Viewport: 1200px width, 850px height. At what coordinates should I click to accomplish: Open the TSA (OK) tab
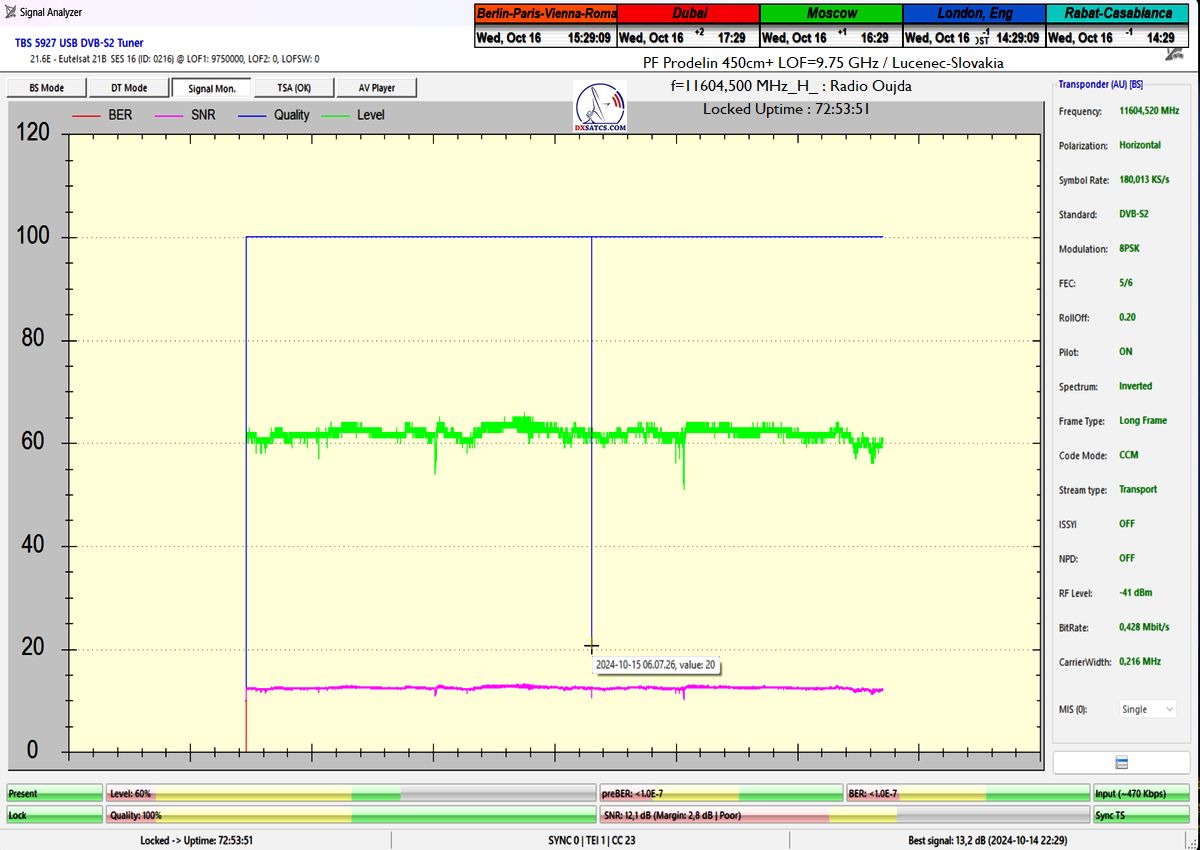[293, 88]
